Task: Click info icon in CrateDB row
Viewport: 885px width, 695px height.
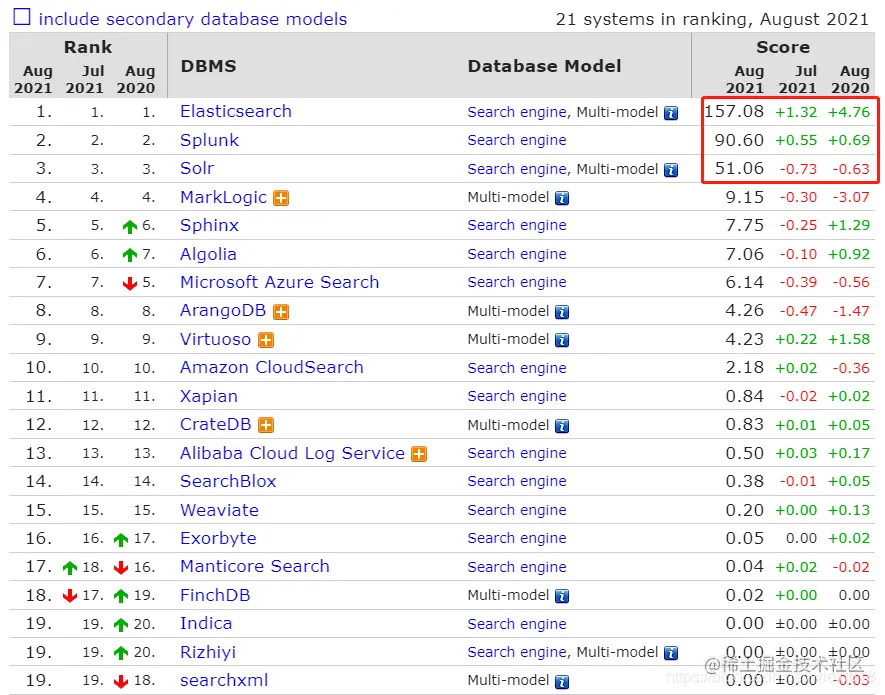Action: 562,426
